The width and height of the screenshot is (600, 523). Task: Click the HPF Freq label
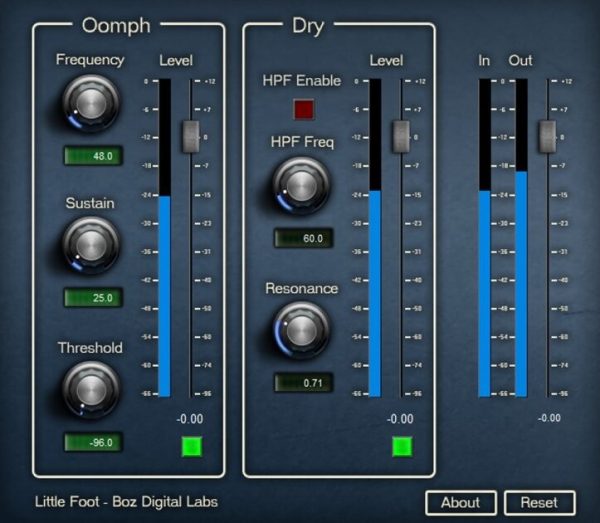302,142
